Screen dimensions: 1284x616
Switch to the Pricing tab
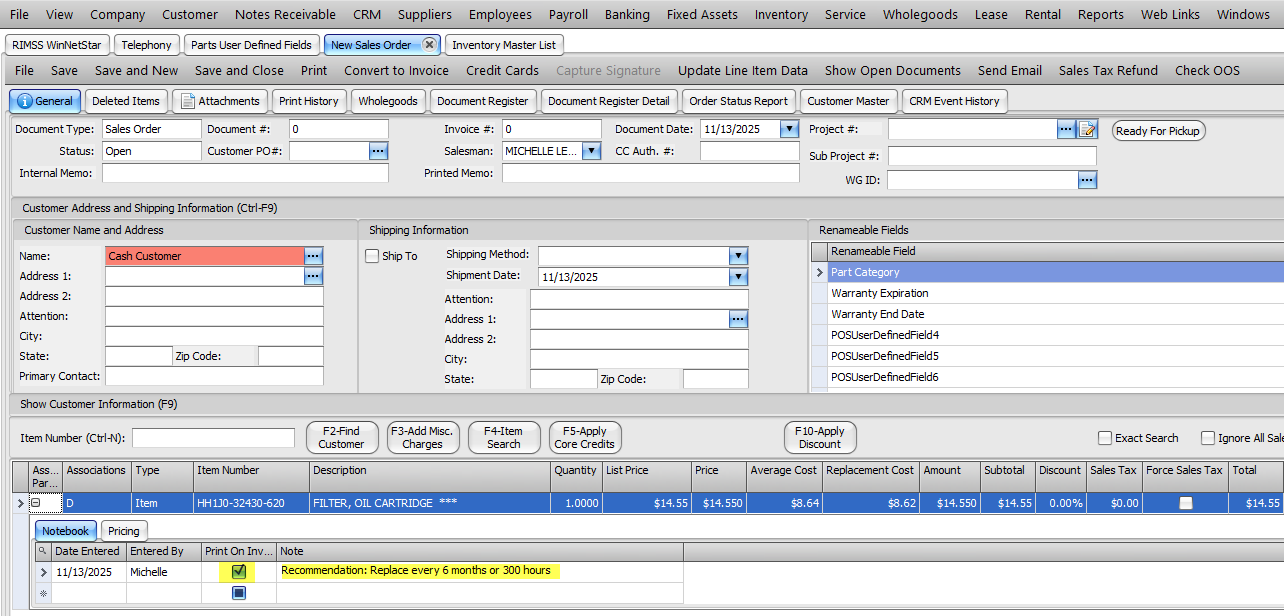pyautogui.click(x=124, y=531)
